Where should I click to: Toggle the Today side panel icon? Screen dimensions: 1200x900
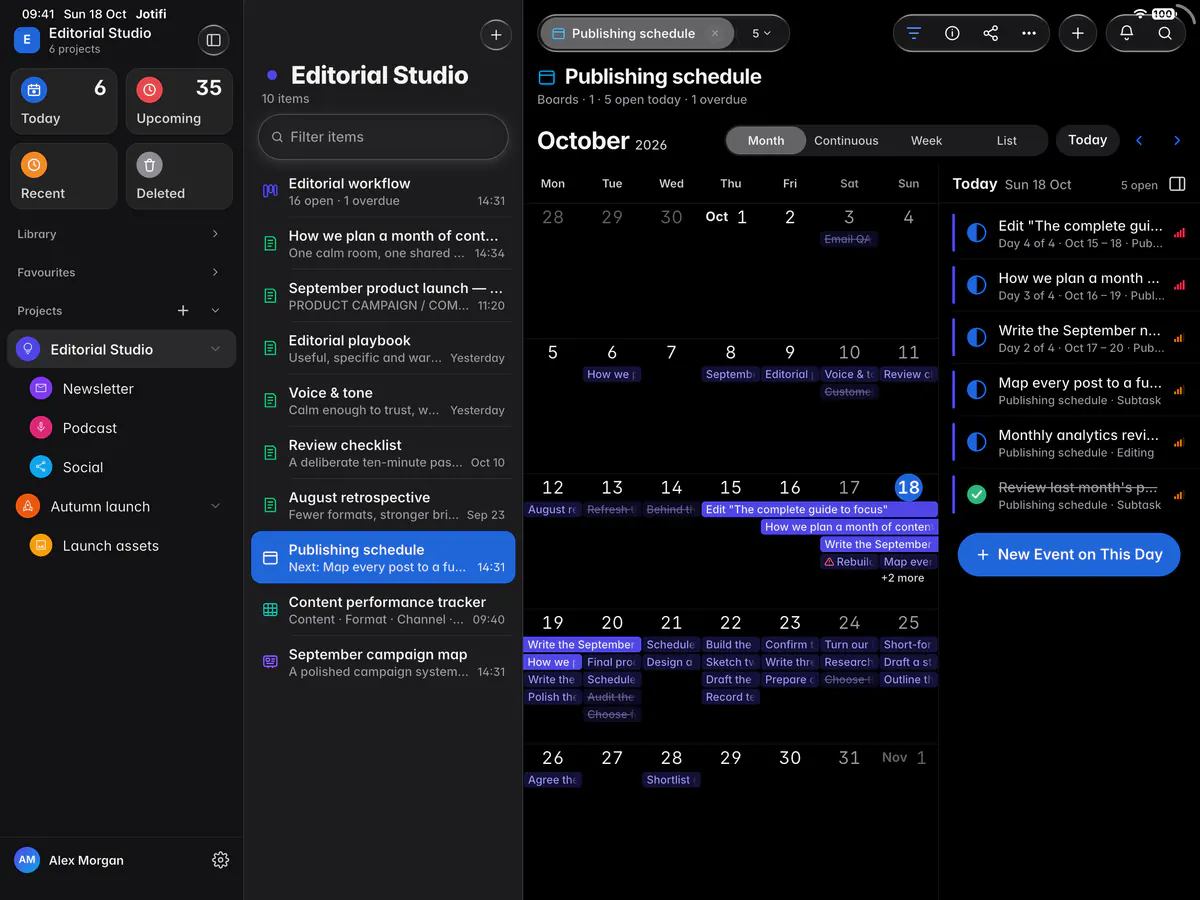(1177, 184)
